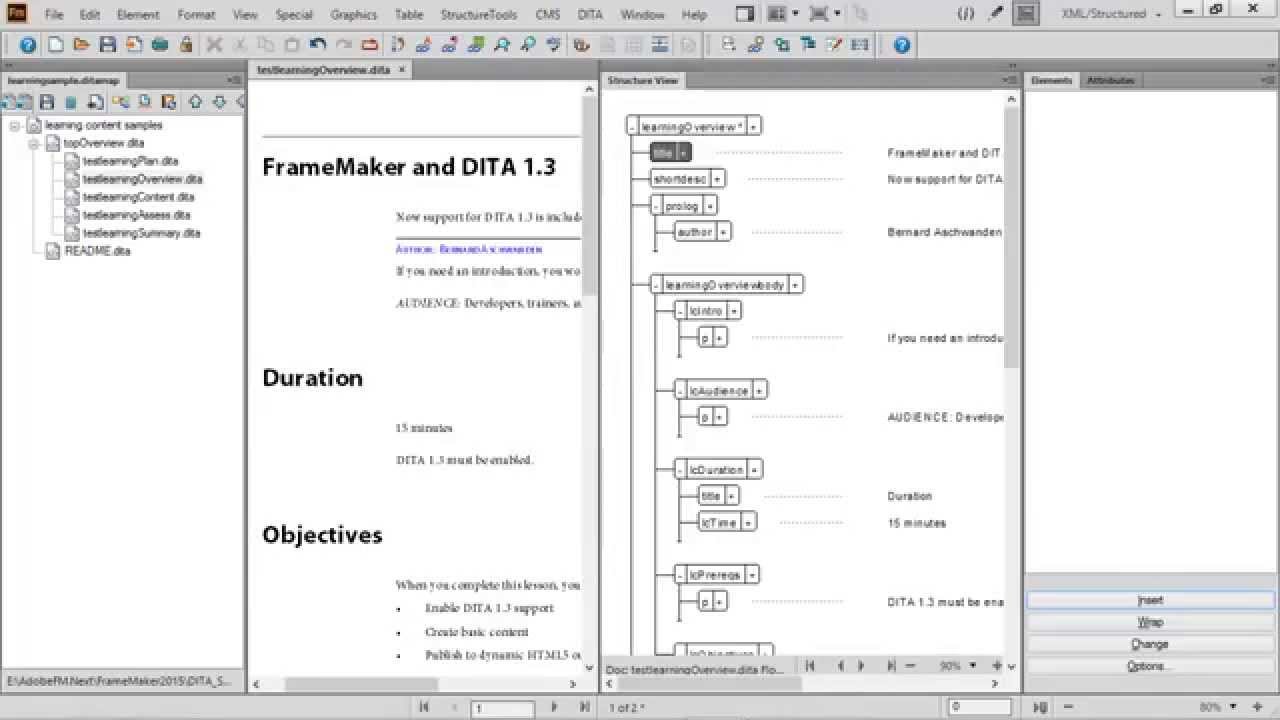Click the blue Help icon beside the structure tools
Image resolution: width=1280 pixels, height=720 pixels.
[x=902, y=45]
